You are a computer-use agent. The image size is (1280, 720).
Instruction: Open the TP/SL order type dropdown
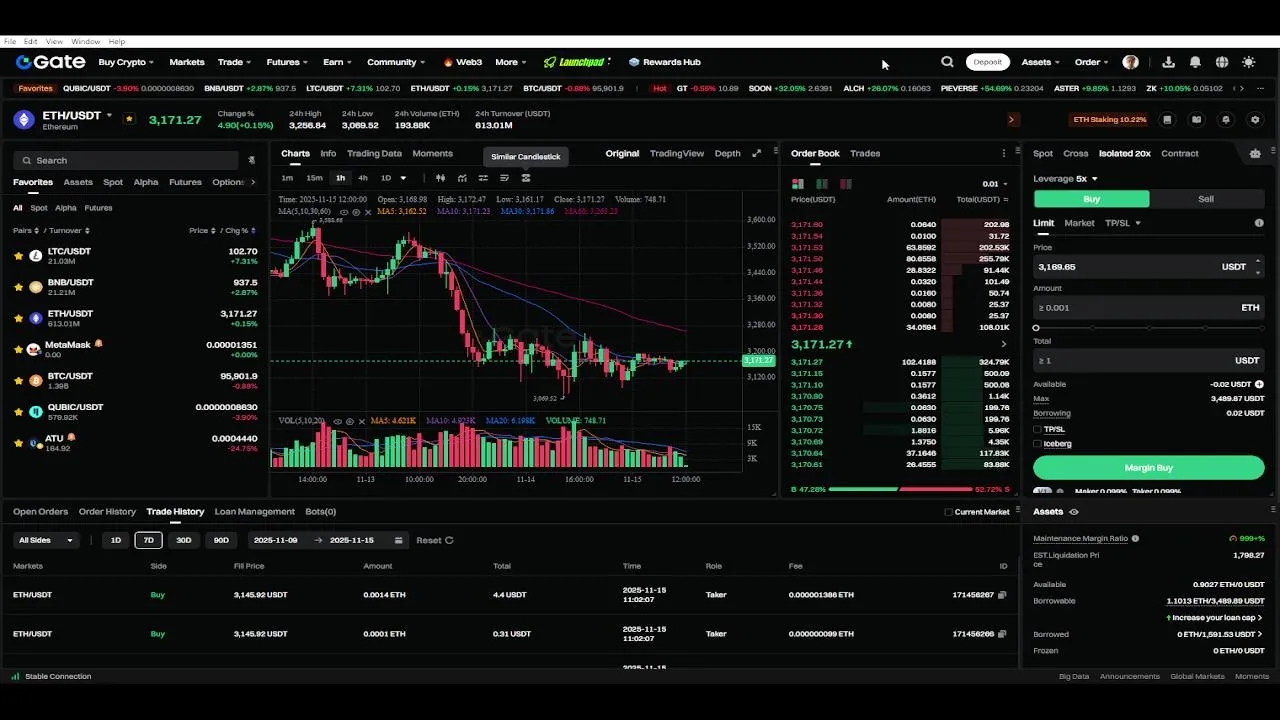(1122, 223)
